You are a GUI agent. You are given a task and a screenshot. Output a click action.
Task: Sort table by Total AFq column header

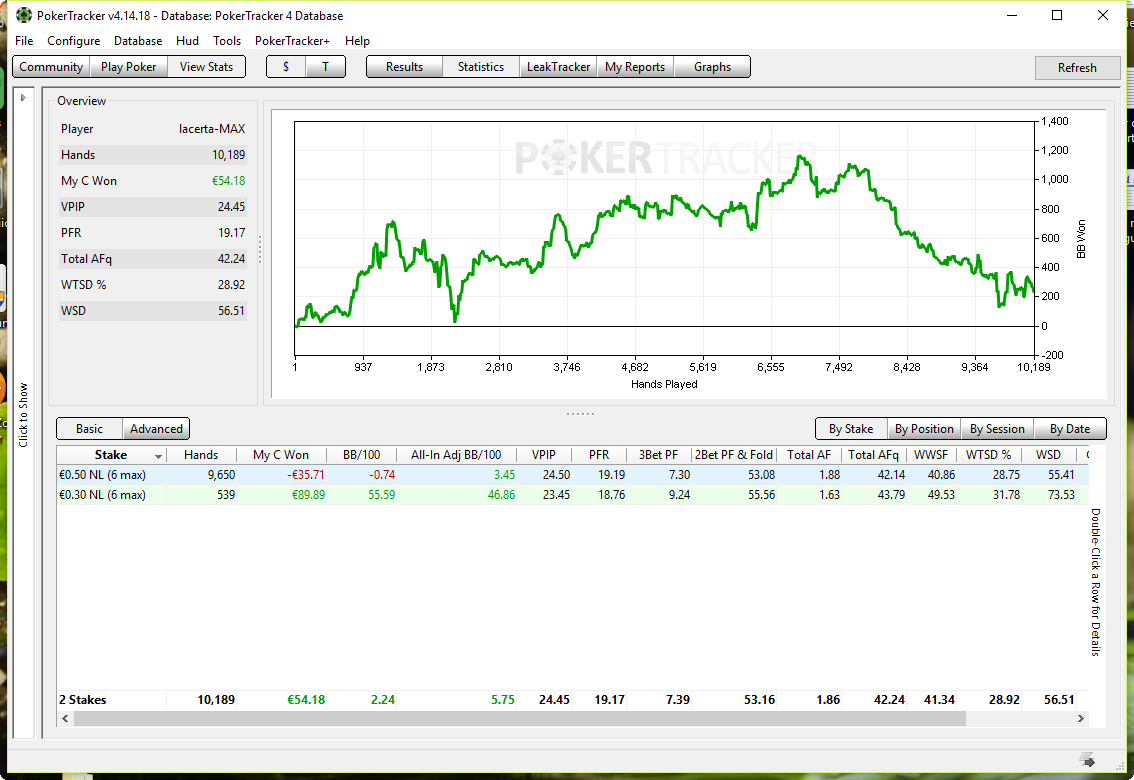(x=874, y=455)
